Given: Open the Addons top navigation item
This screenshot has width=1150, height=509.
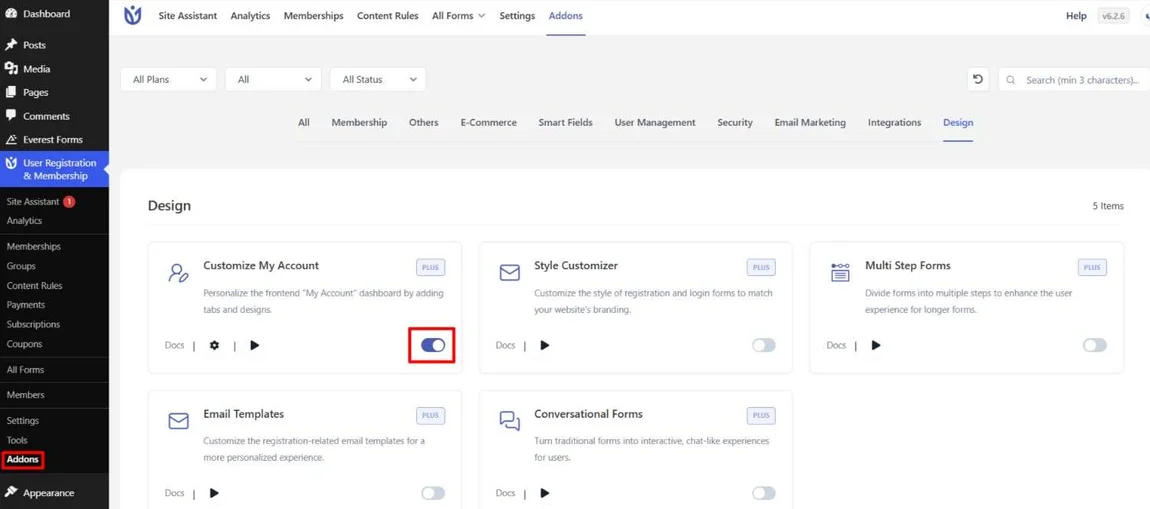Looking at the screenshot, I should click(565, 15).
